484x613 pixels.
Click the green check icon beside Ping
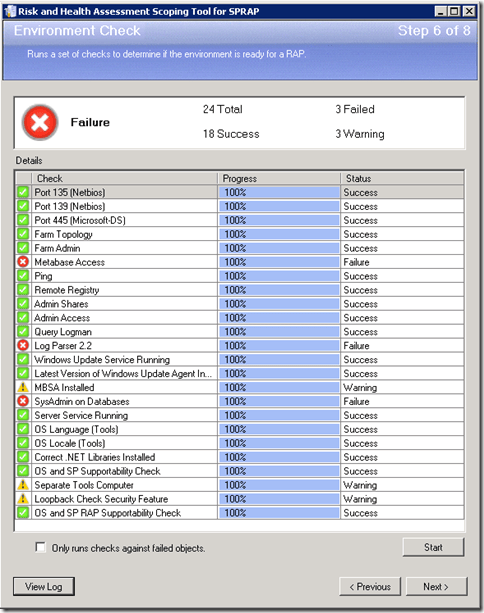point(23,276)
